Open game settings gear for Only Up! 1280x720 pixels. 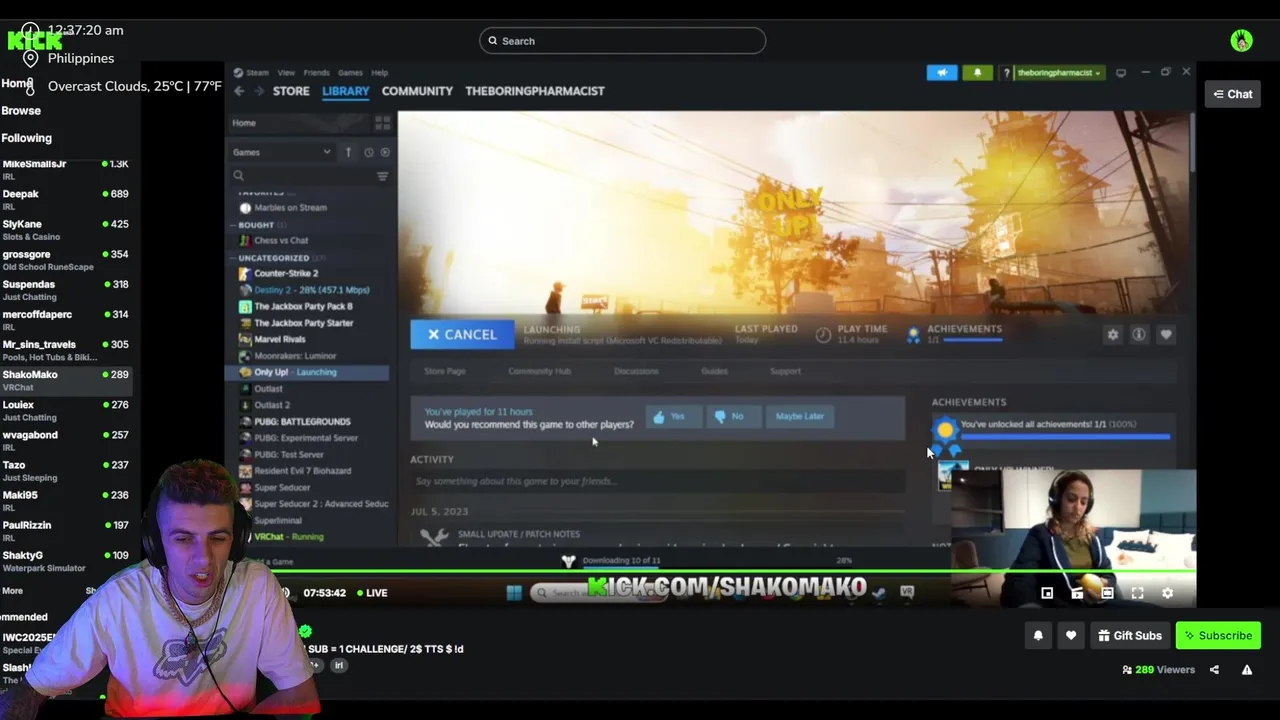coord(1113,335)
